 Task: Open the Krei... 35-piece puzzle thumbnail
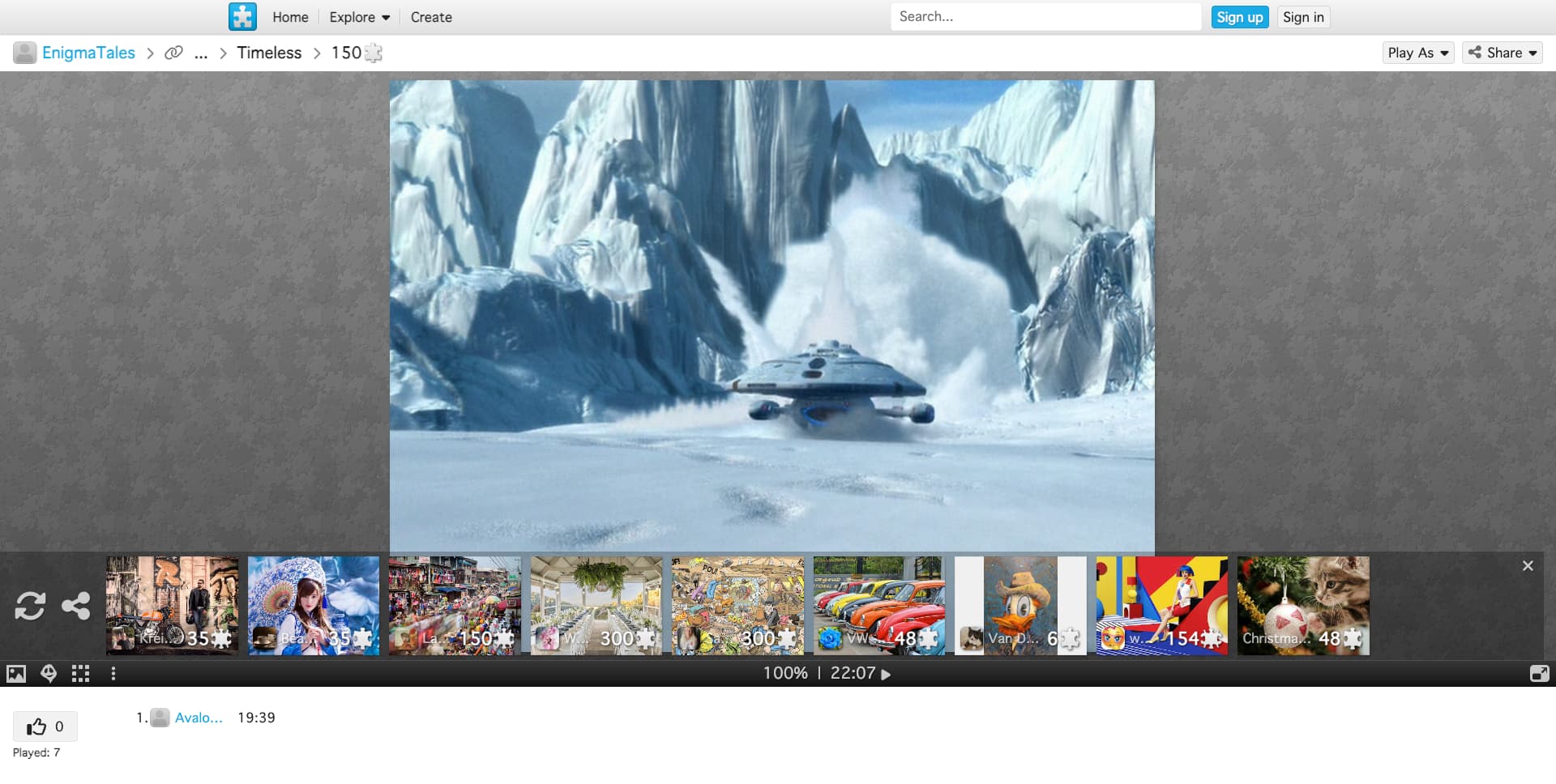tap(173, 605)
